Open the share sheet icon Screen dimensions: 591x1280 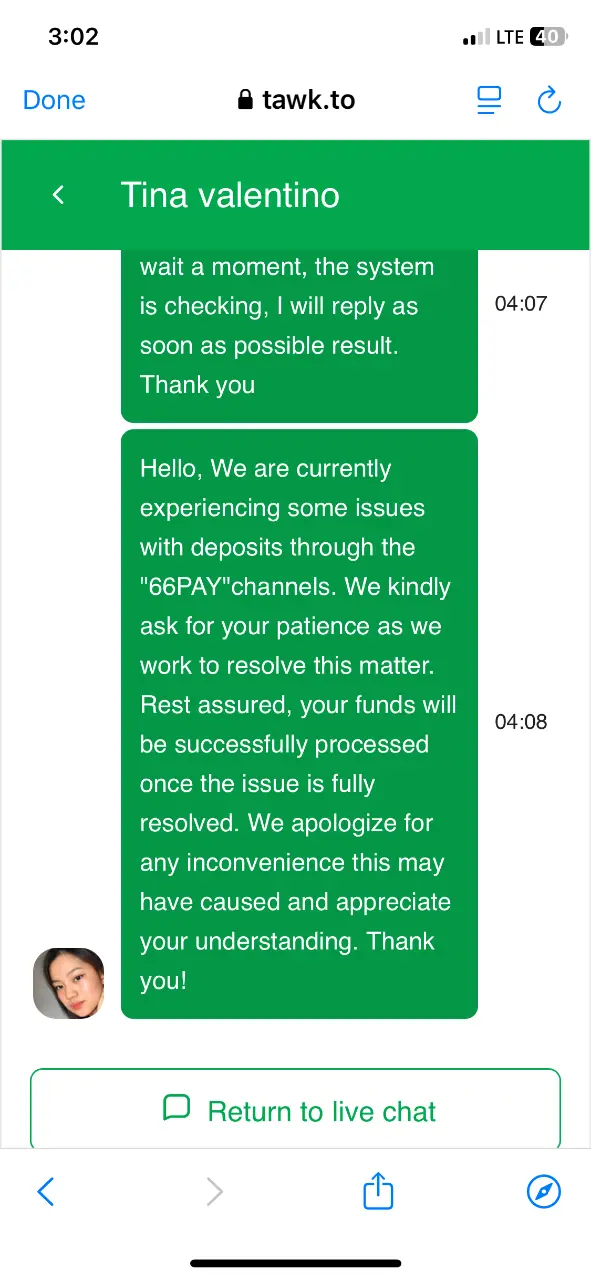coord(378,1190)
